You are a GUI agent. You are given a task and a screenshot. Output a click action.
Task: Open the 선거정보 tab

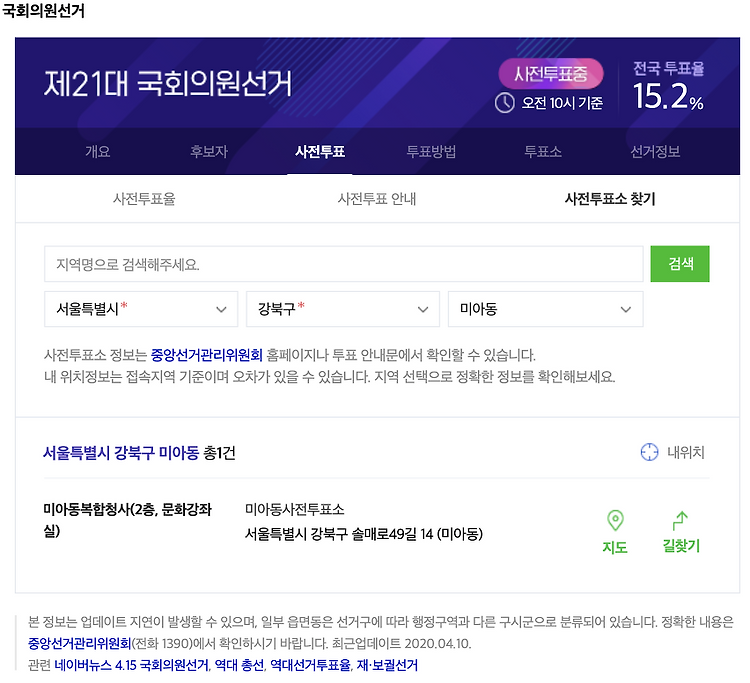(x=655, y=152)
